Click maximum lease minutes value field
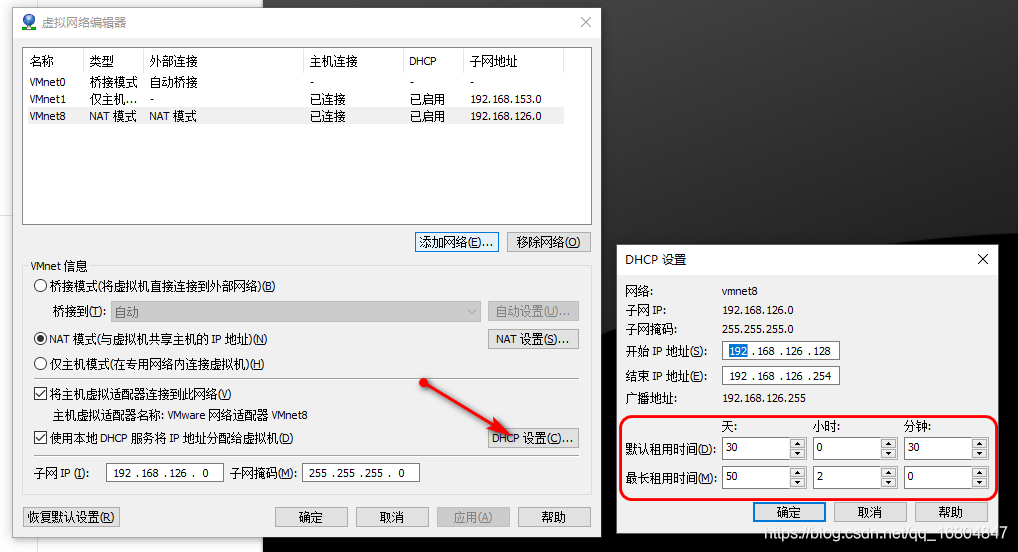The image size is (1018, 552). click(x=938, y=477)
